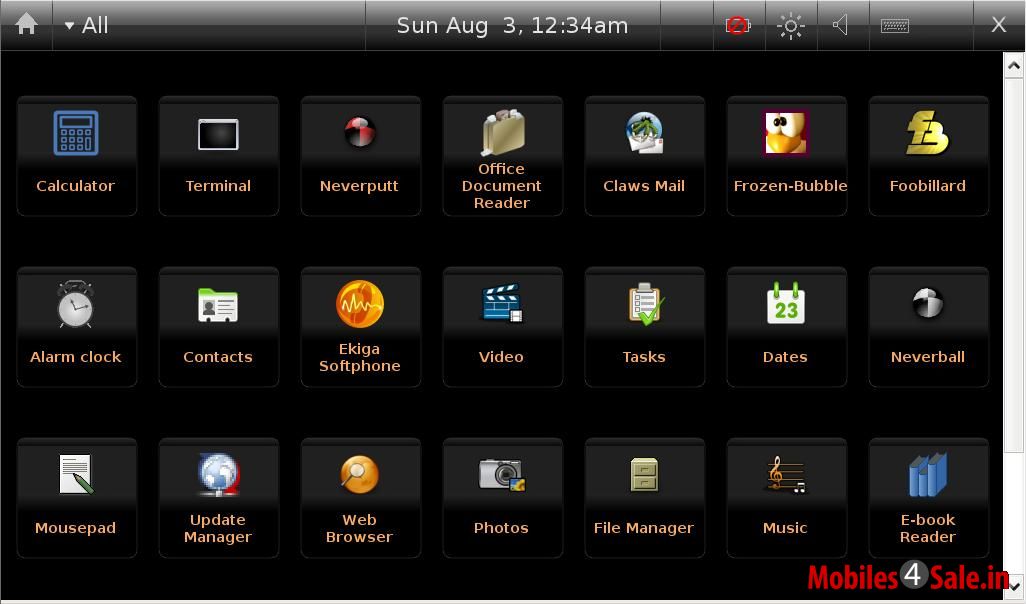The width and height of the screenshot is (1026, 604).
Task: Expand the All category dropdown
Action: (87, 25)
